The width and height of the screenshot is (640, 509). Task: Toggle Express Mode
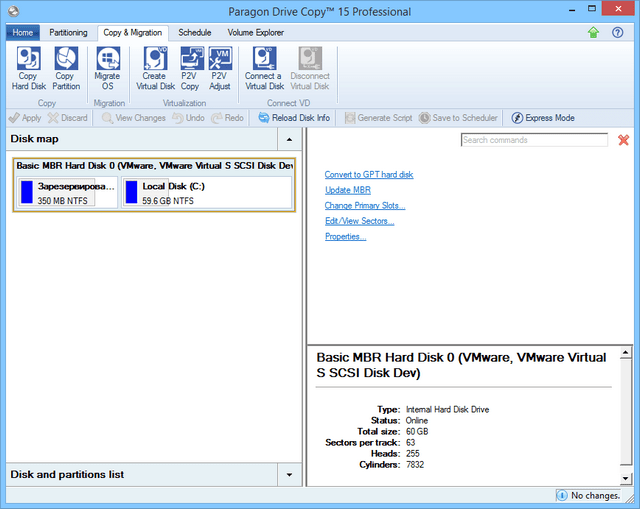click(542, 118)
